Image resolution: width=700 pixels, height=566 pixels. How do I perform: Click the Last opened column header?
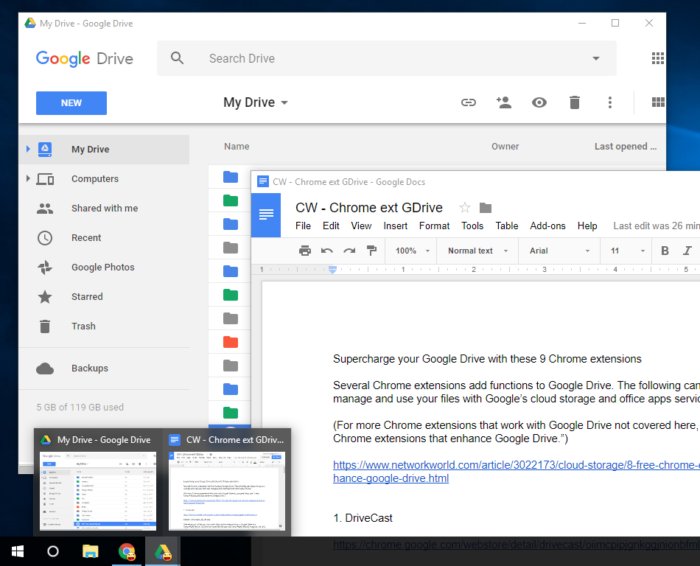coord(625,146)
